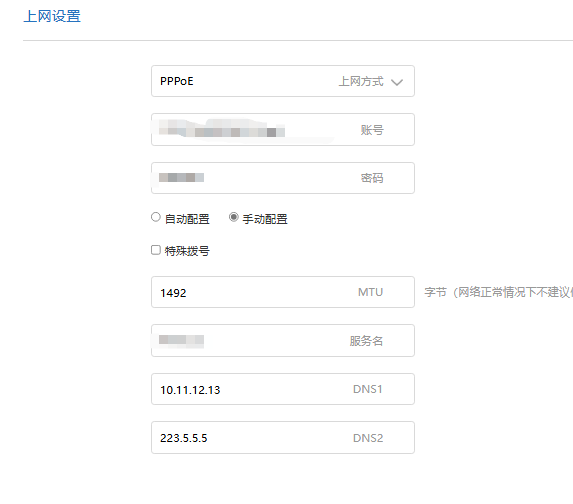Select the 自动配置 radio button
This screenshot has width=573, height=504.
tap(156, 217)
